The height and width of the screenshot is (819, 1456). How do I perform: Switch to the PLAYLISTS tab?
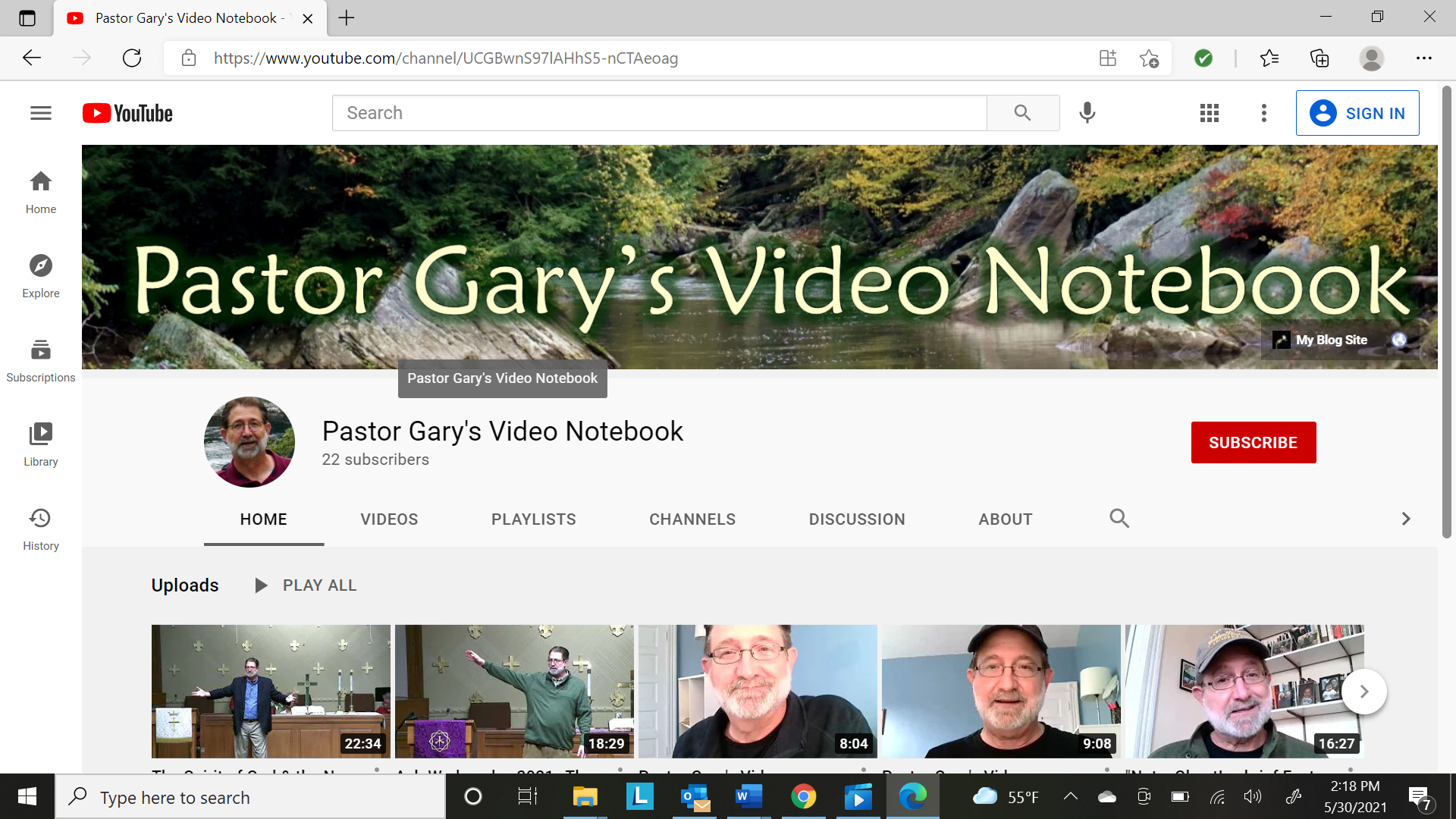point(533,519)
